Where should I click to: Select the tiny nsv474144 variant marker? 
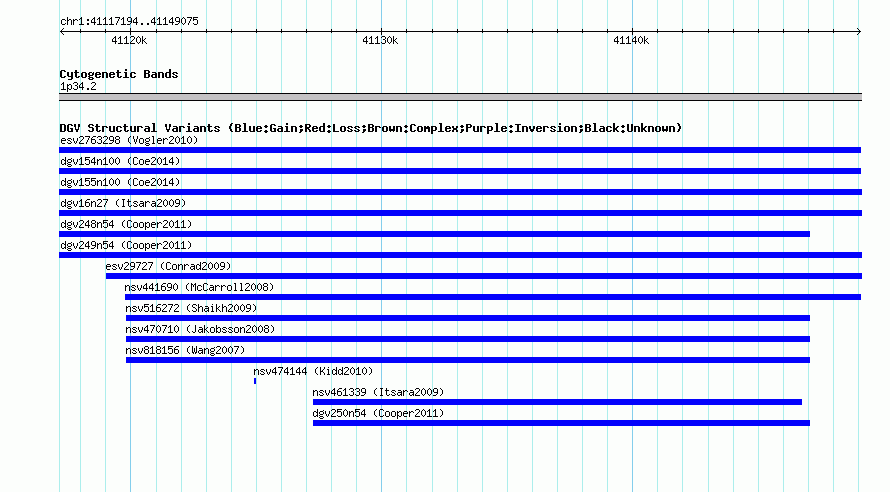pyautogui.click(x=255, y=381)
